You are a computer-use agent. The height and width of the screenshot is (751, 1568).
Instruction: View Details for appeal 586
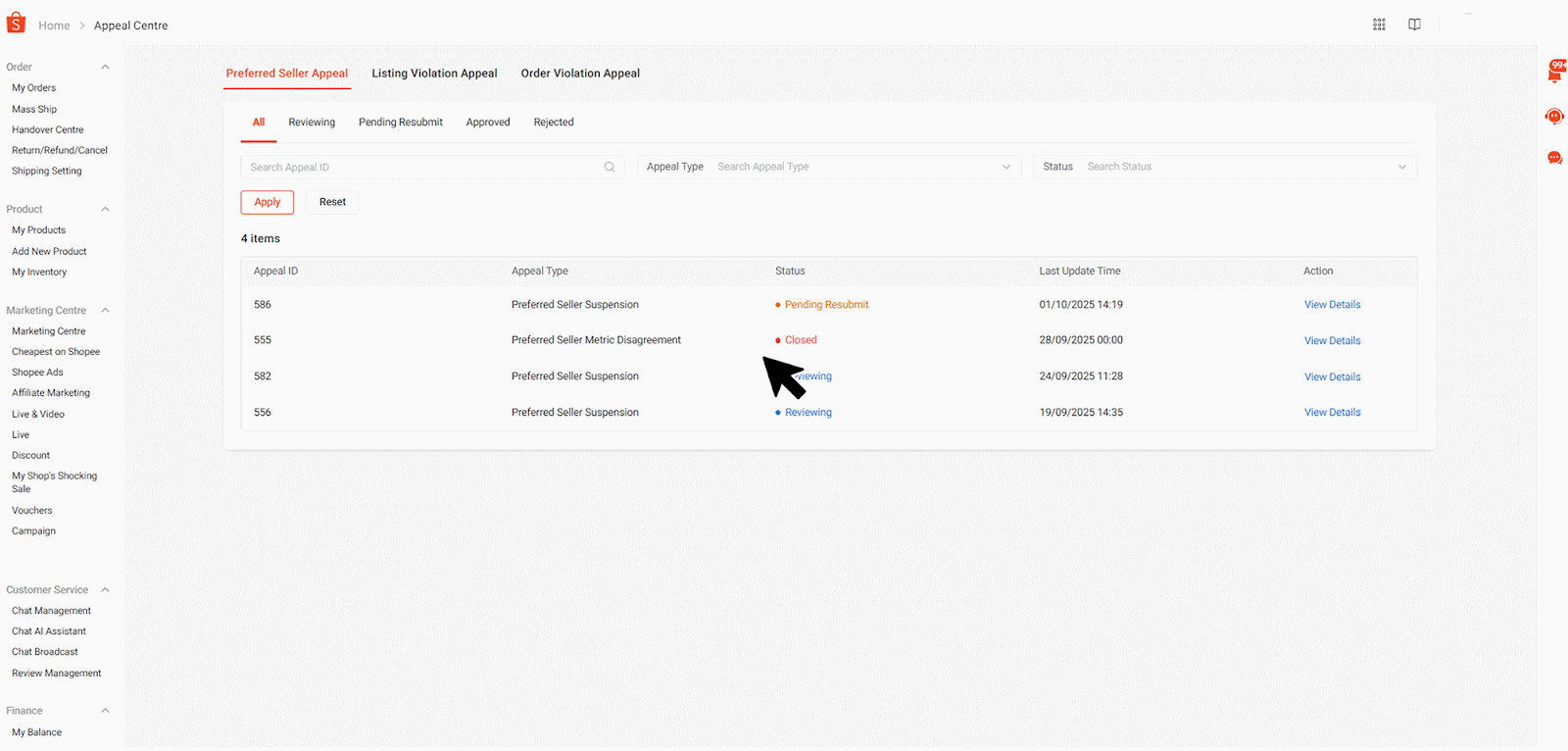[x=1332, y=305]
